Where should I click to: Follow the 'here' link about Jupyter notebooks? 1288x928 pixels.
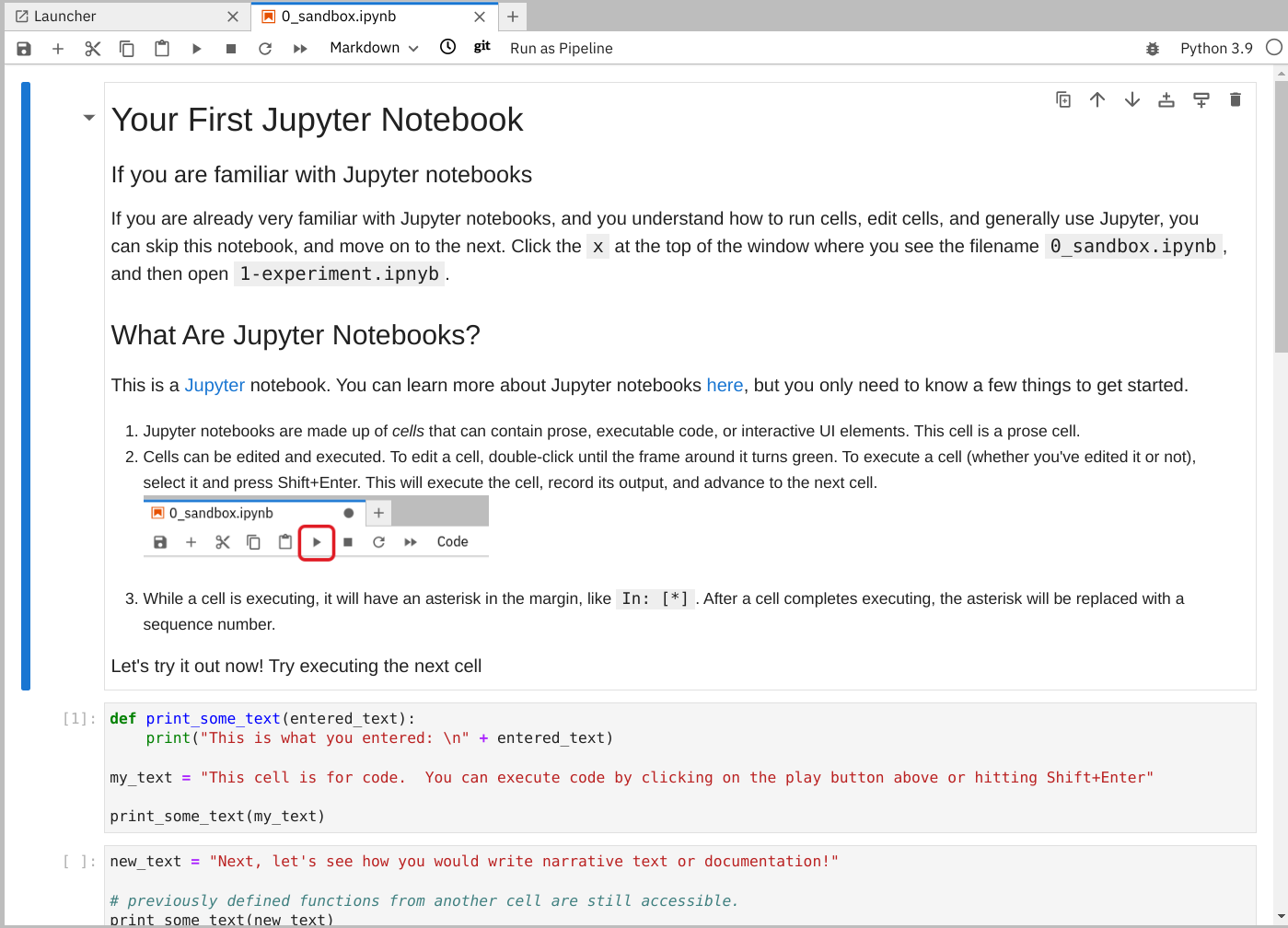click(725, 385)
